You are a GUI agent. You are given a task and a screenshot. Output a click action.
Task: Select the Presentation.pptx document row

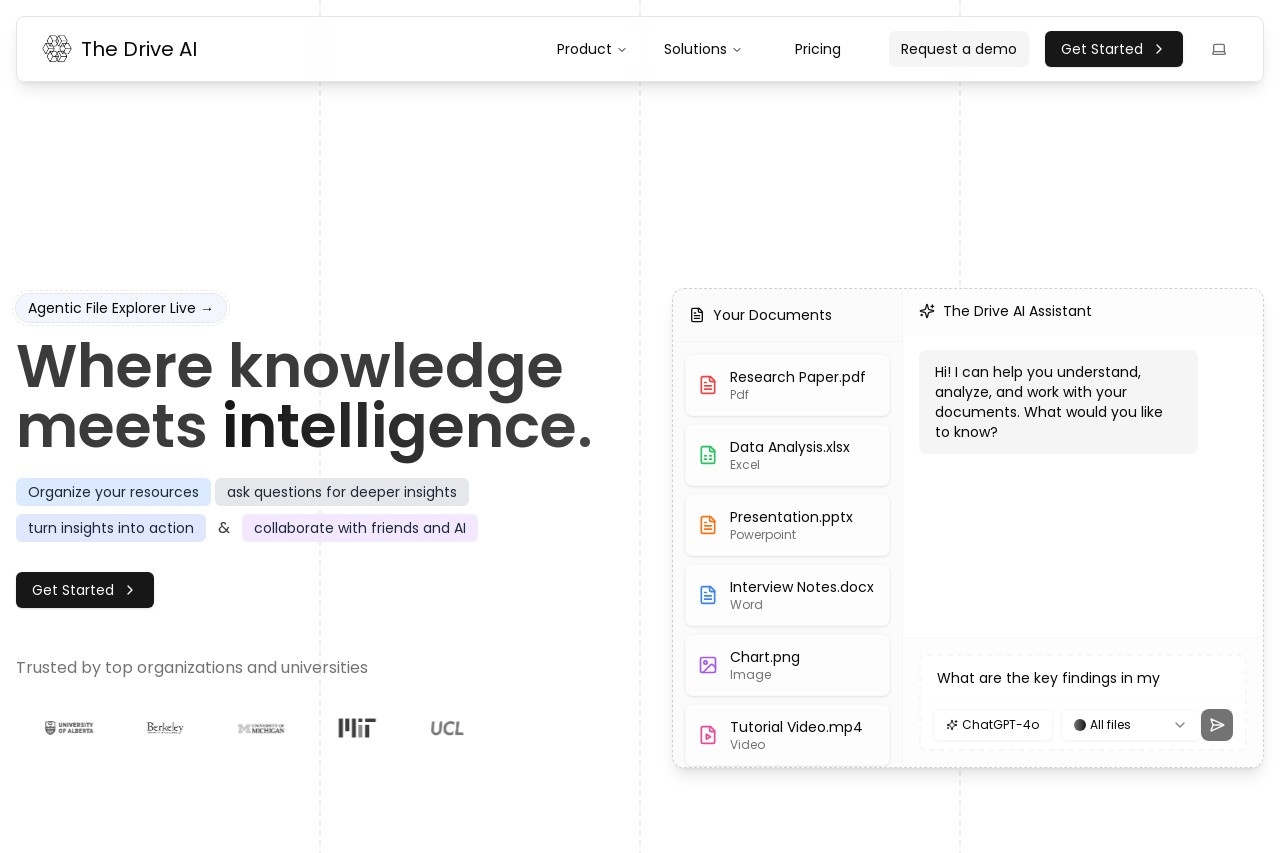click(x=787, y=525)
